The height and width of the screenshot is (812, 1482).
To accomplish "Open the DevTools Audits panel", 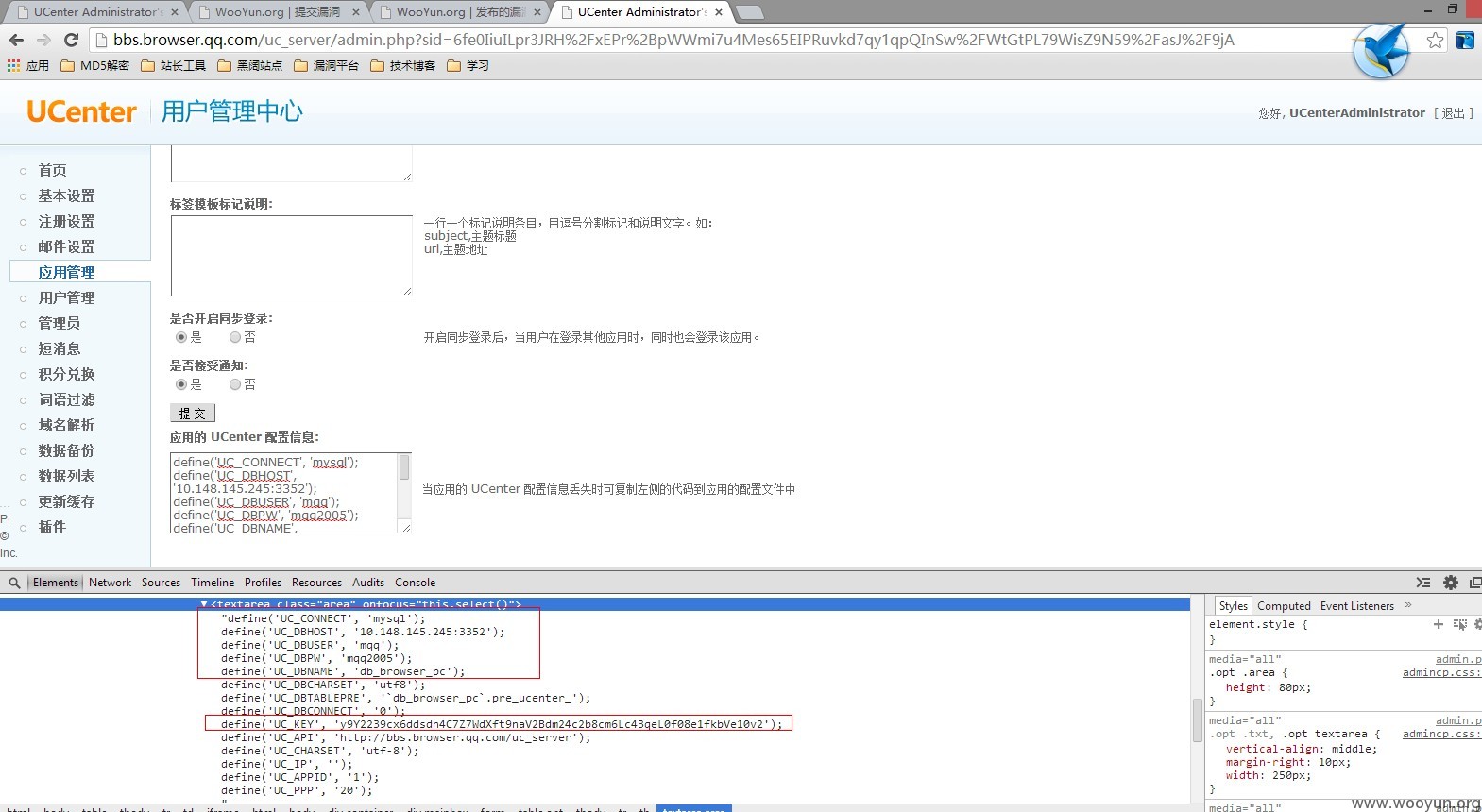I will click(368, 583).
